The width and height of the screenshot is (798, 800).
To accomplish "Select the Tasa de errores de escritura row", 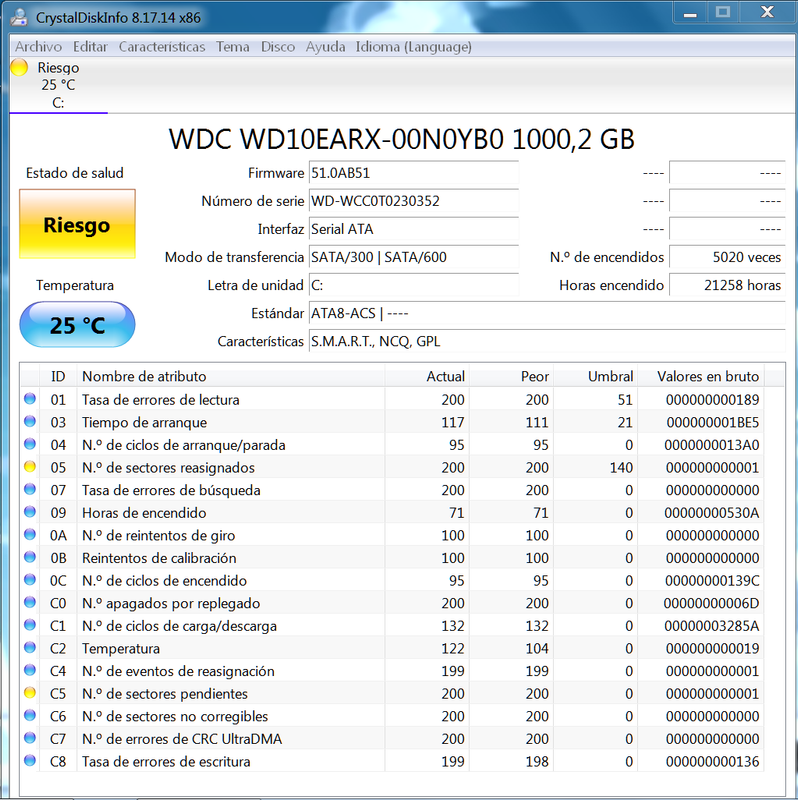I will coord(392,761).
